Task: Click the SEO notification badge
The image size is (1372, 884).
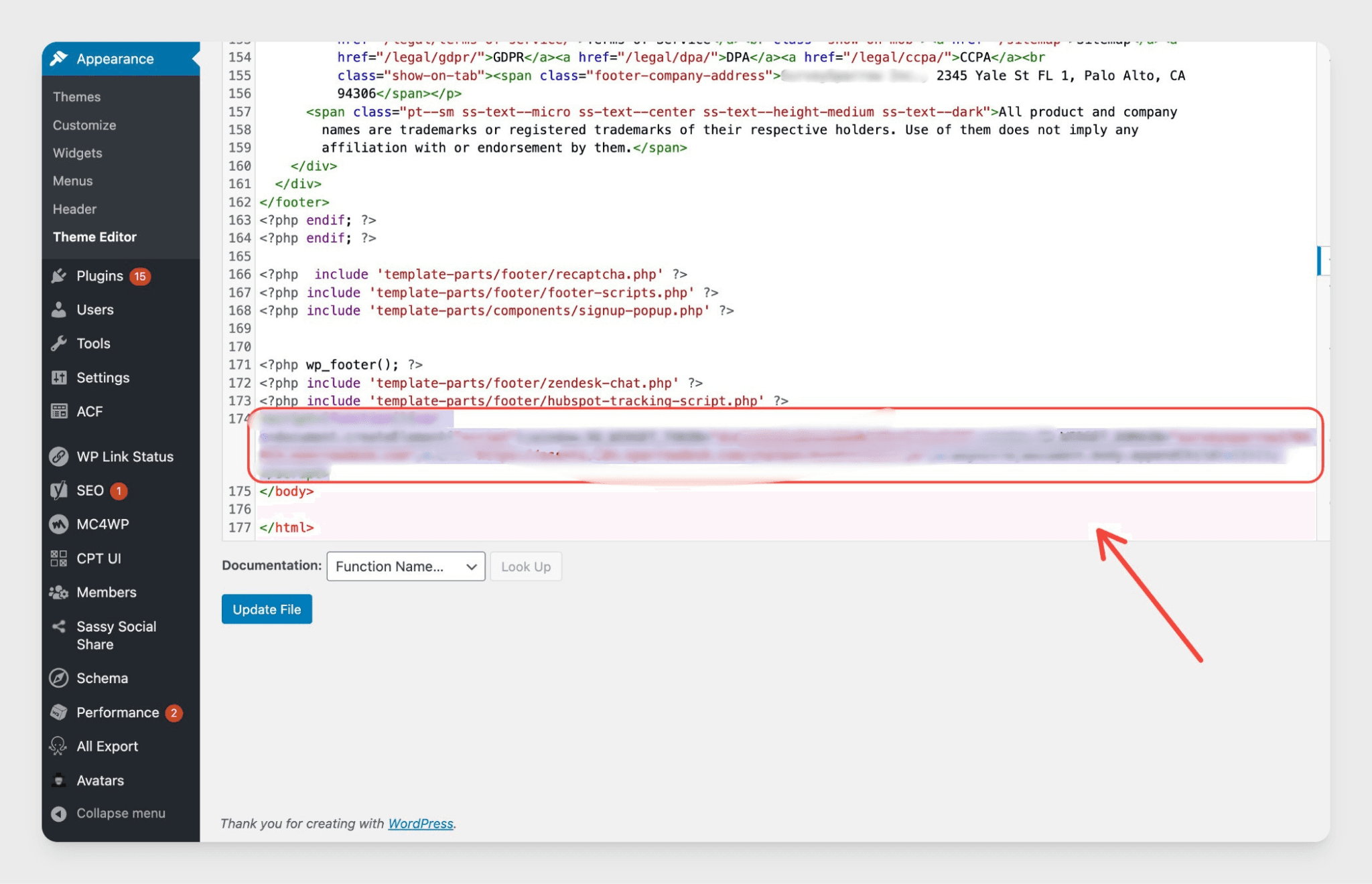Action: (119, 491)
